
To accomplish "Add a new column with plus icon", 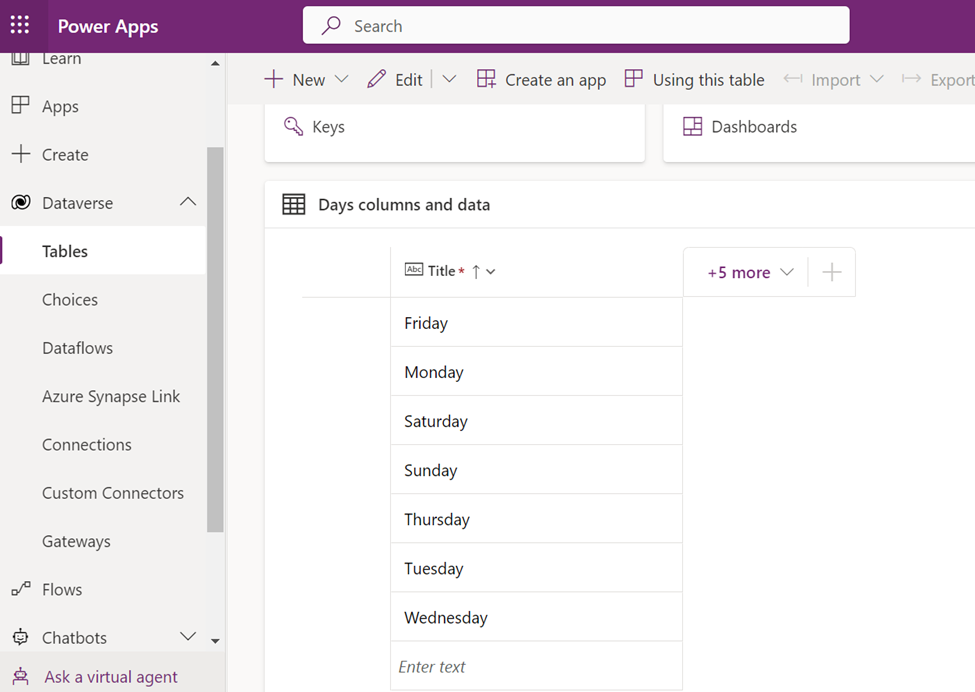I will coord(831,272).
